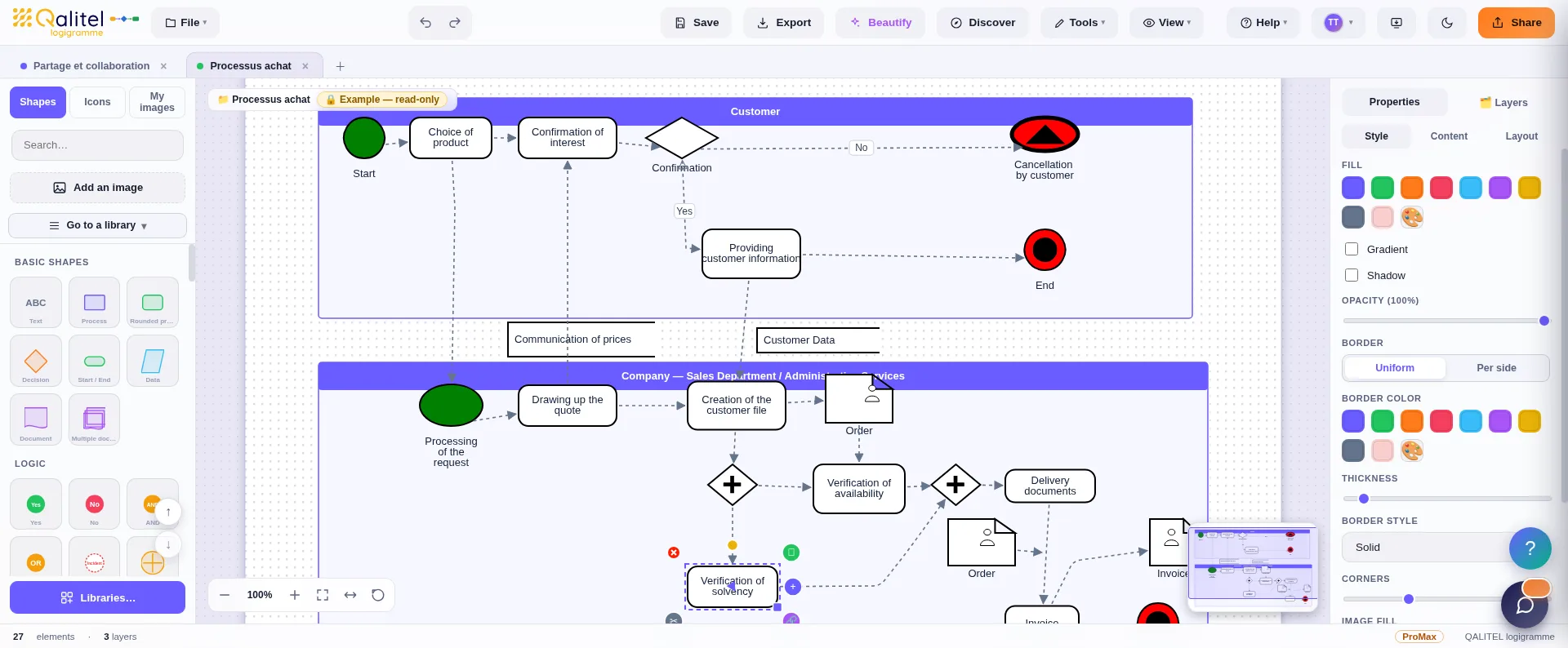Add a new diagram tab
Screen dimensions: 1568x648
(x=341, y=66)
